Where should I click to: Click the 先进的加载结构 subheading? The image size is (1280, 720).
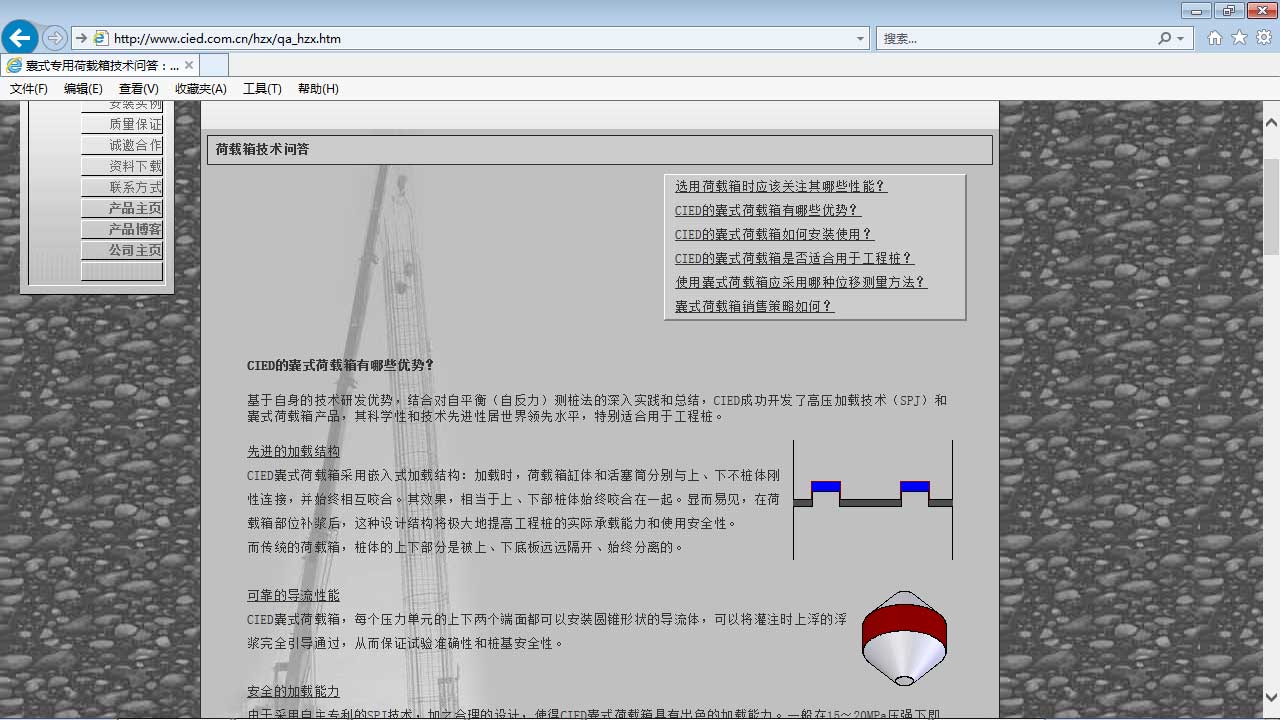coord(293,451)
